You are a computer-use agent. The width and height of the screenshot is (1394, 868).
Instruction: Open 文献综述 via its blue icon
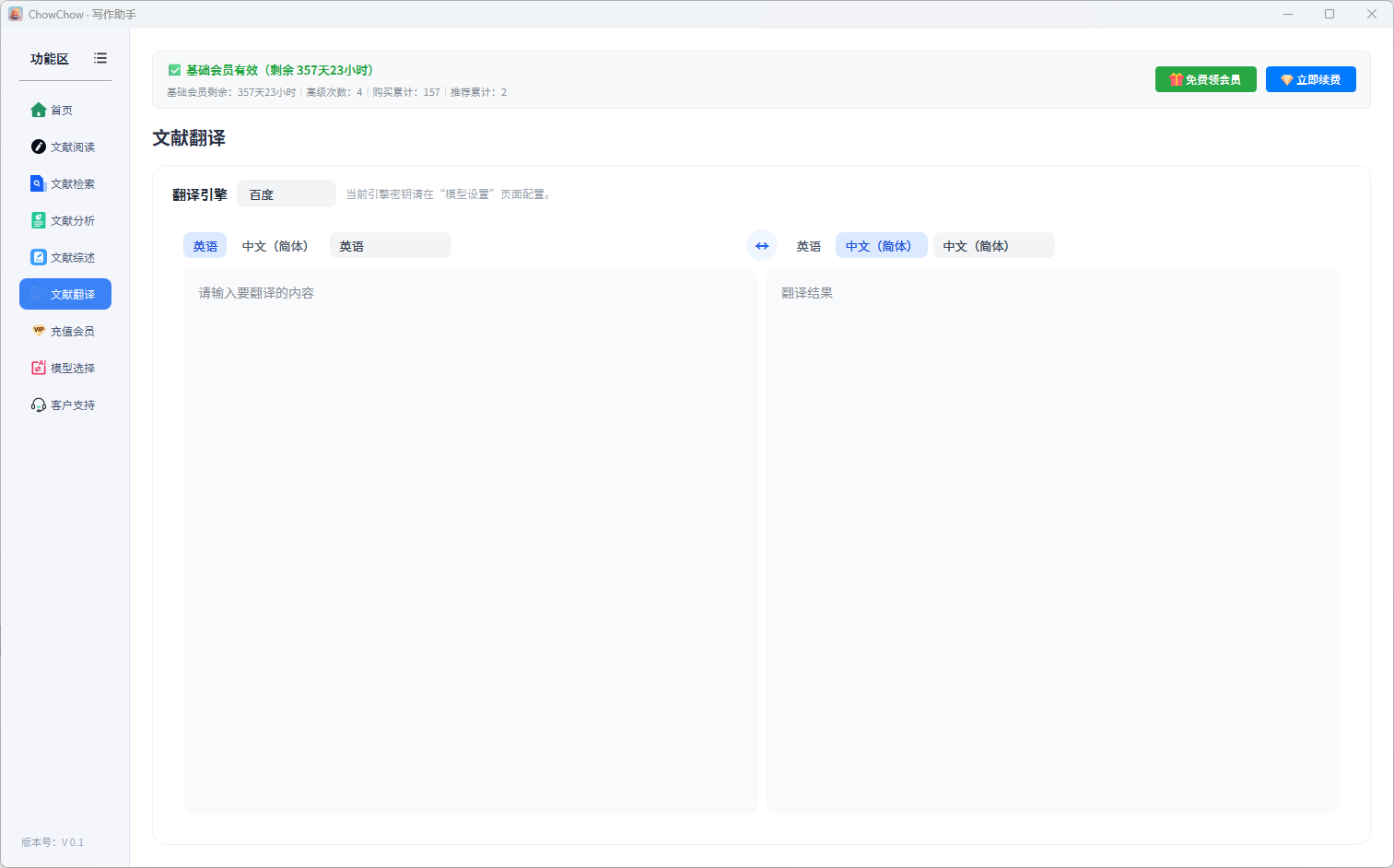coord(38,258)
